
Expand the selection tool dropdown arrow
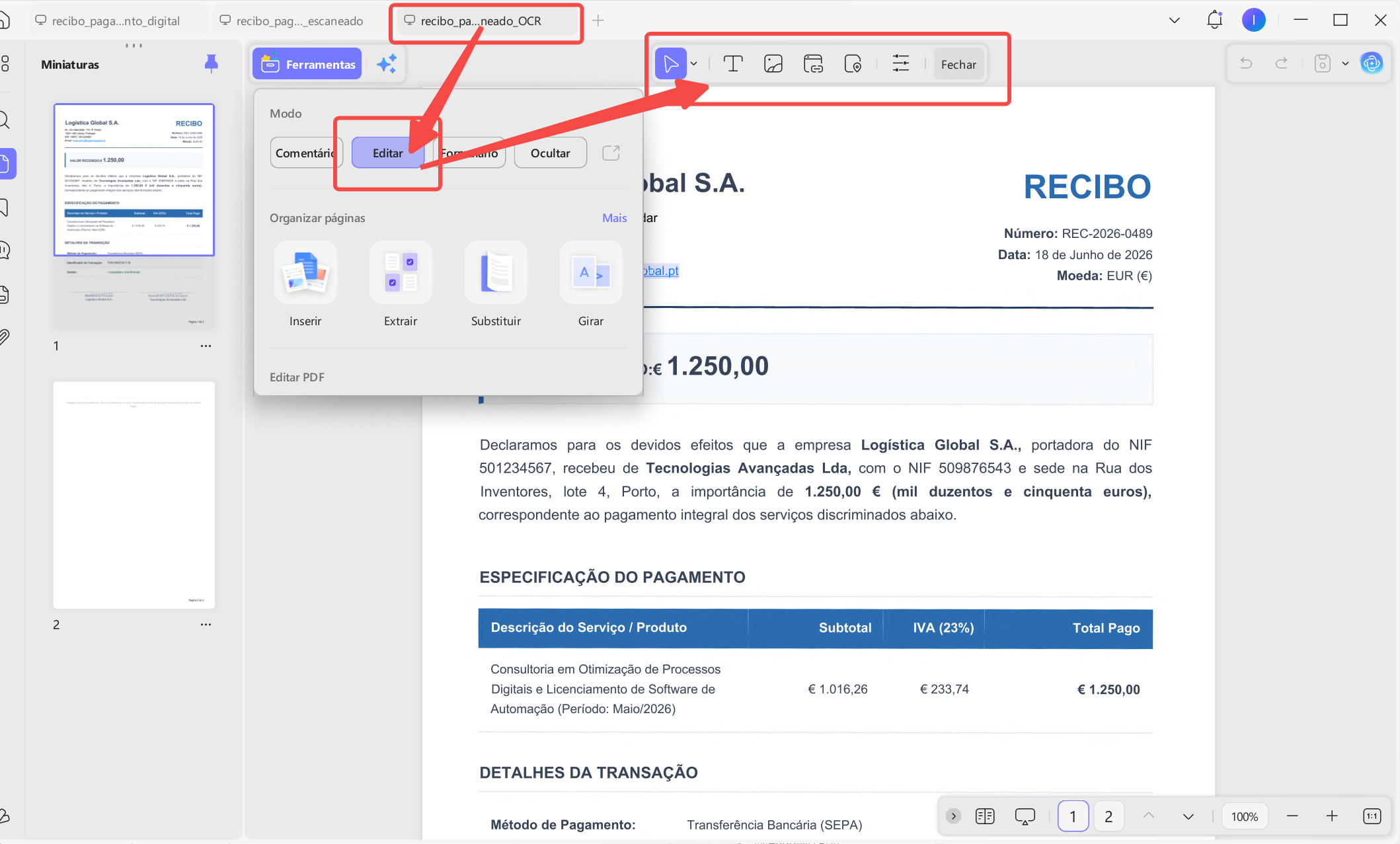tap(694, 64)
